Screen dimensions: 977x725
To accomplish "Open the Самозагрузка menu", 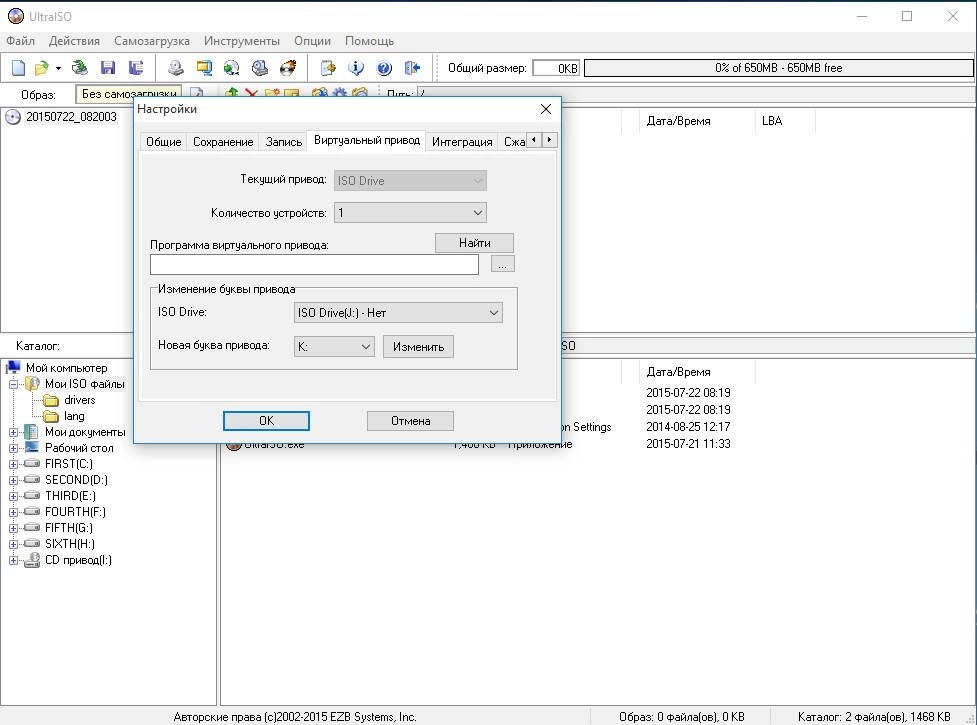I will [151, 40].
